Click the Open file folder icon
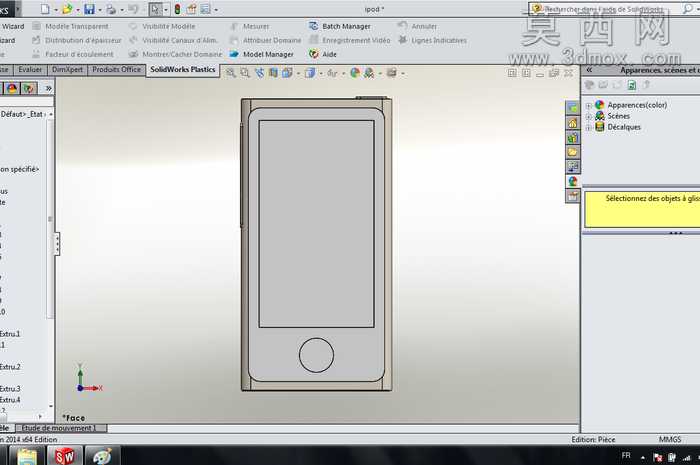Image resolution: width=700 pixels, height=465 pixels. coord(67,9)
